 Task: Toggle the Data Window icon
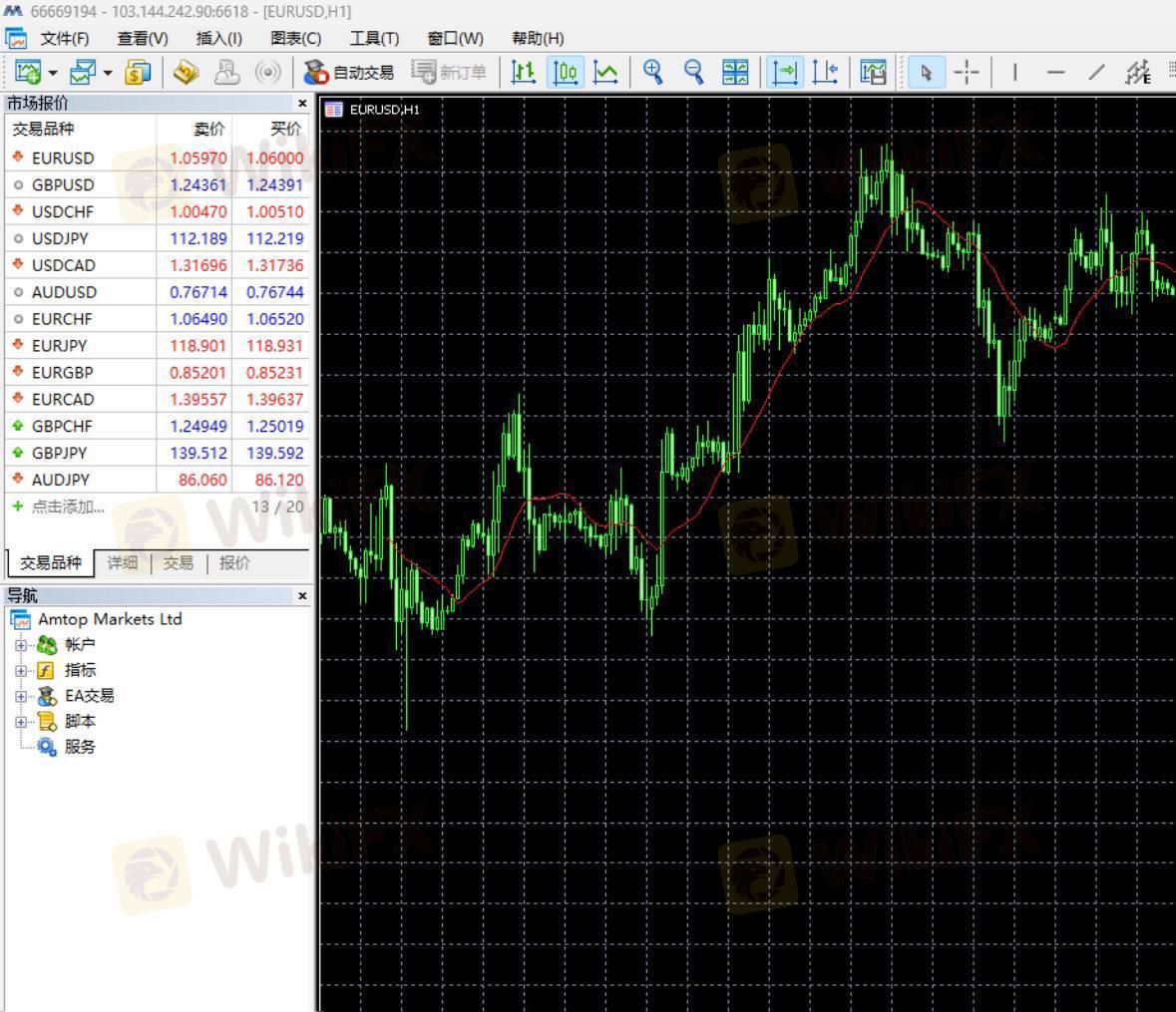coord(186,73)
